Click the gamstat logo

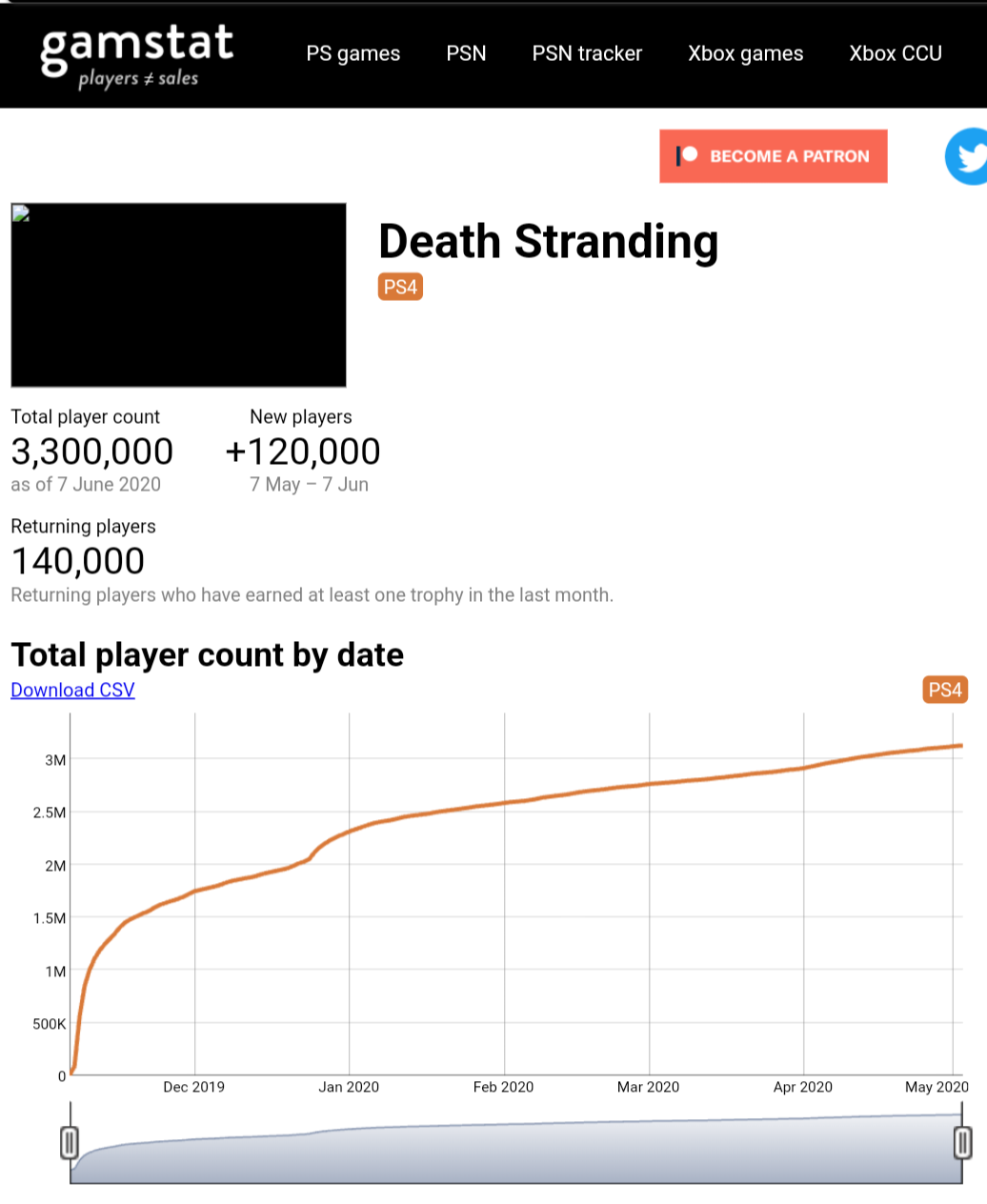(x=137, y=55)
